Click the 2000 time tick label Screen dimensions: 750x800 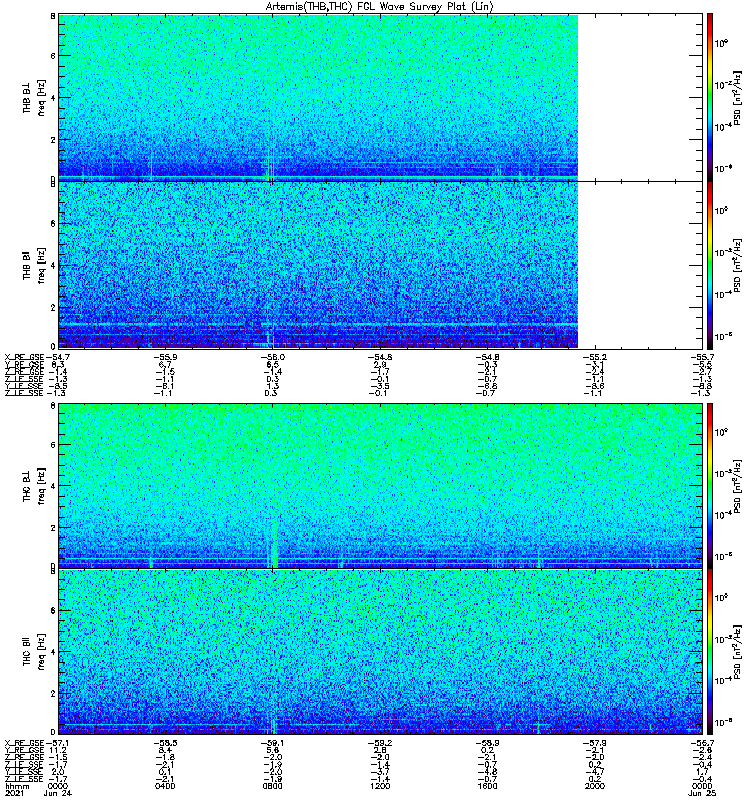tap(595, 786)
